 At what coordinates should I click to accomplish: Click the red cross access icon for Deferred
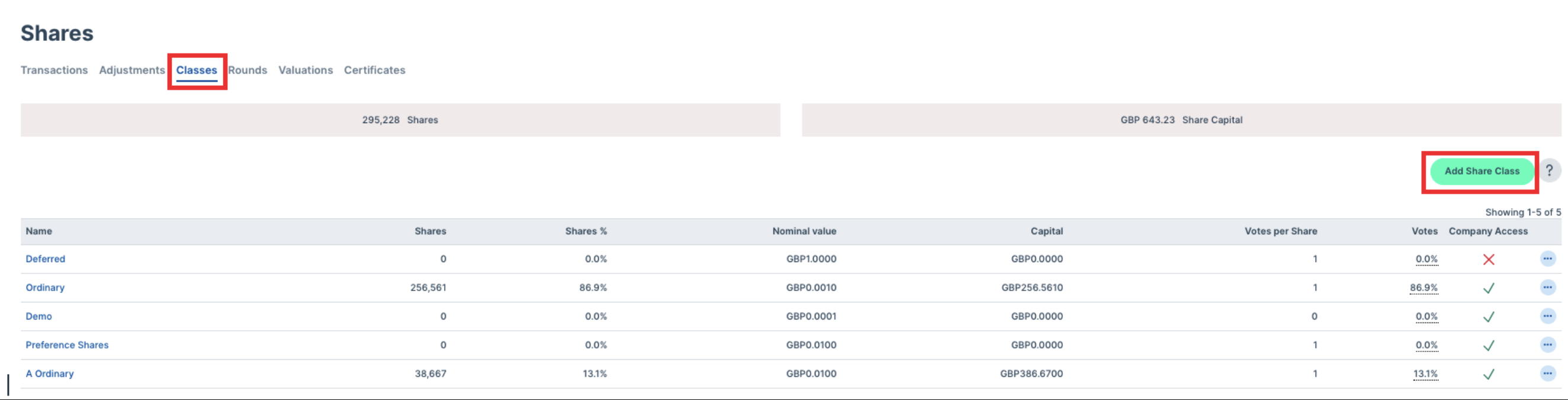click(1488, 260)
